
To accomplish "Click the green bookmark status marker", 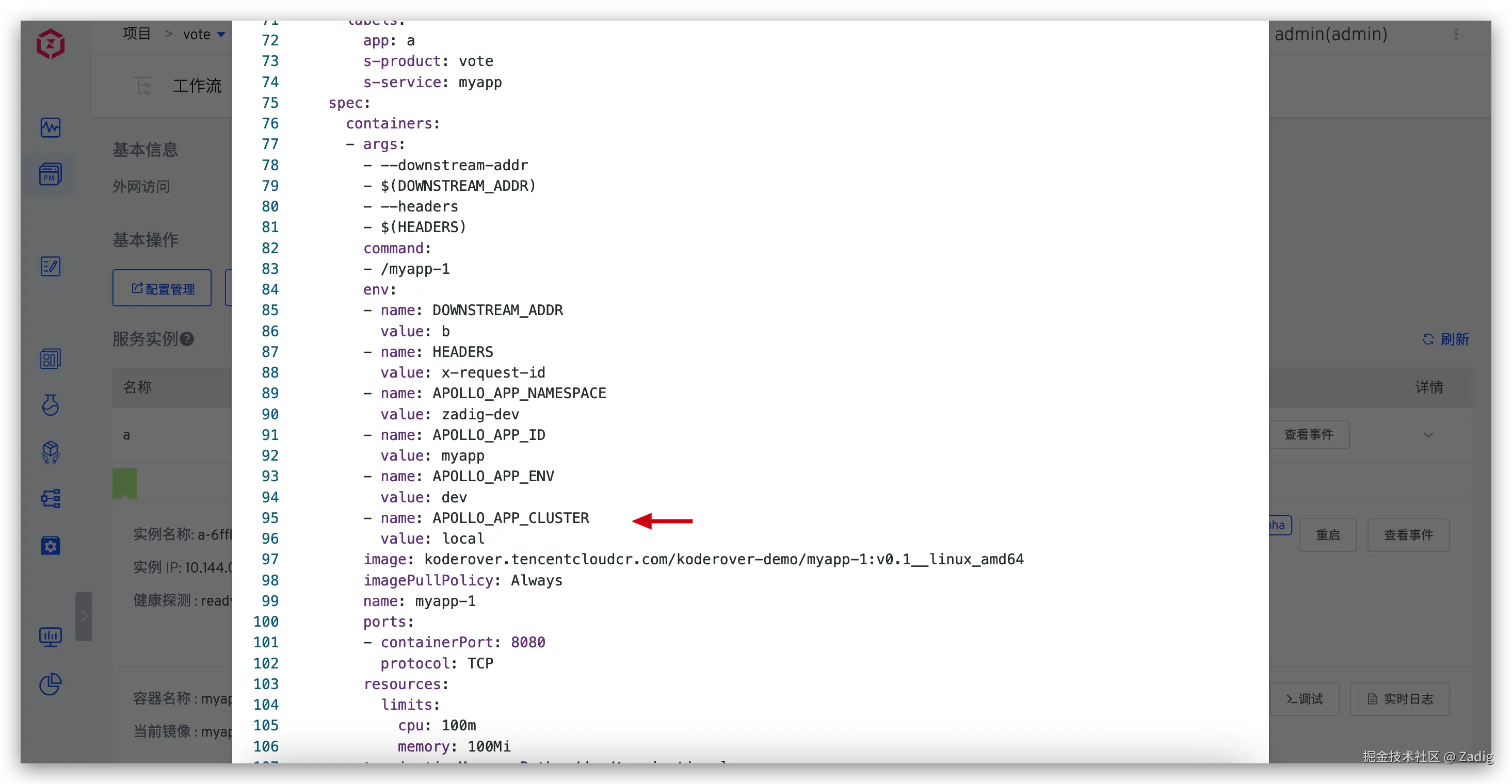I will pyautogui.click(x=124, y=483).
